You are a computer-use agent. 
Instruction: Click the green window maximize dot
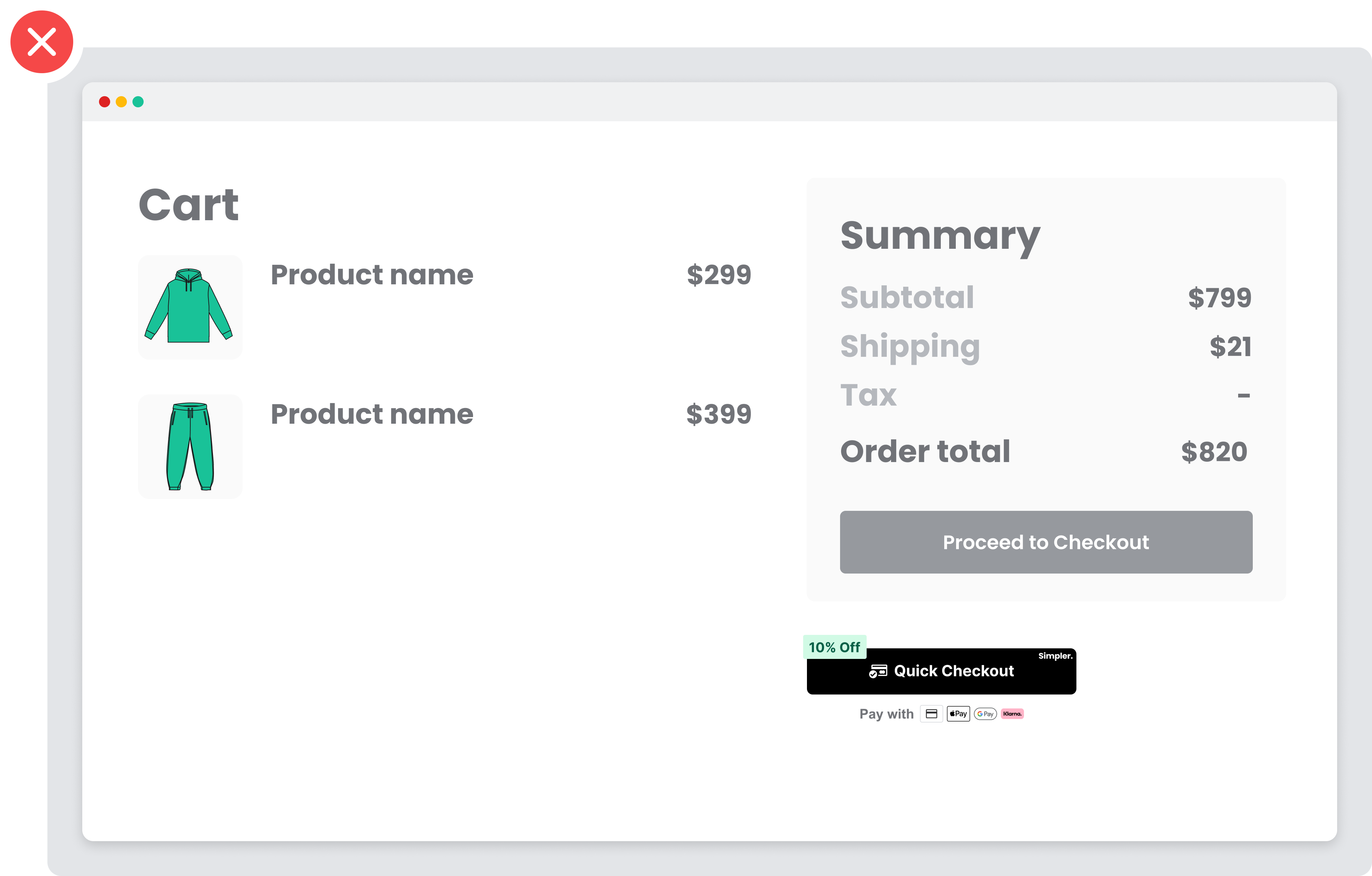click(138, 102)
